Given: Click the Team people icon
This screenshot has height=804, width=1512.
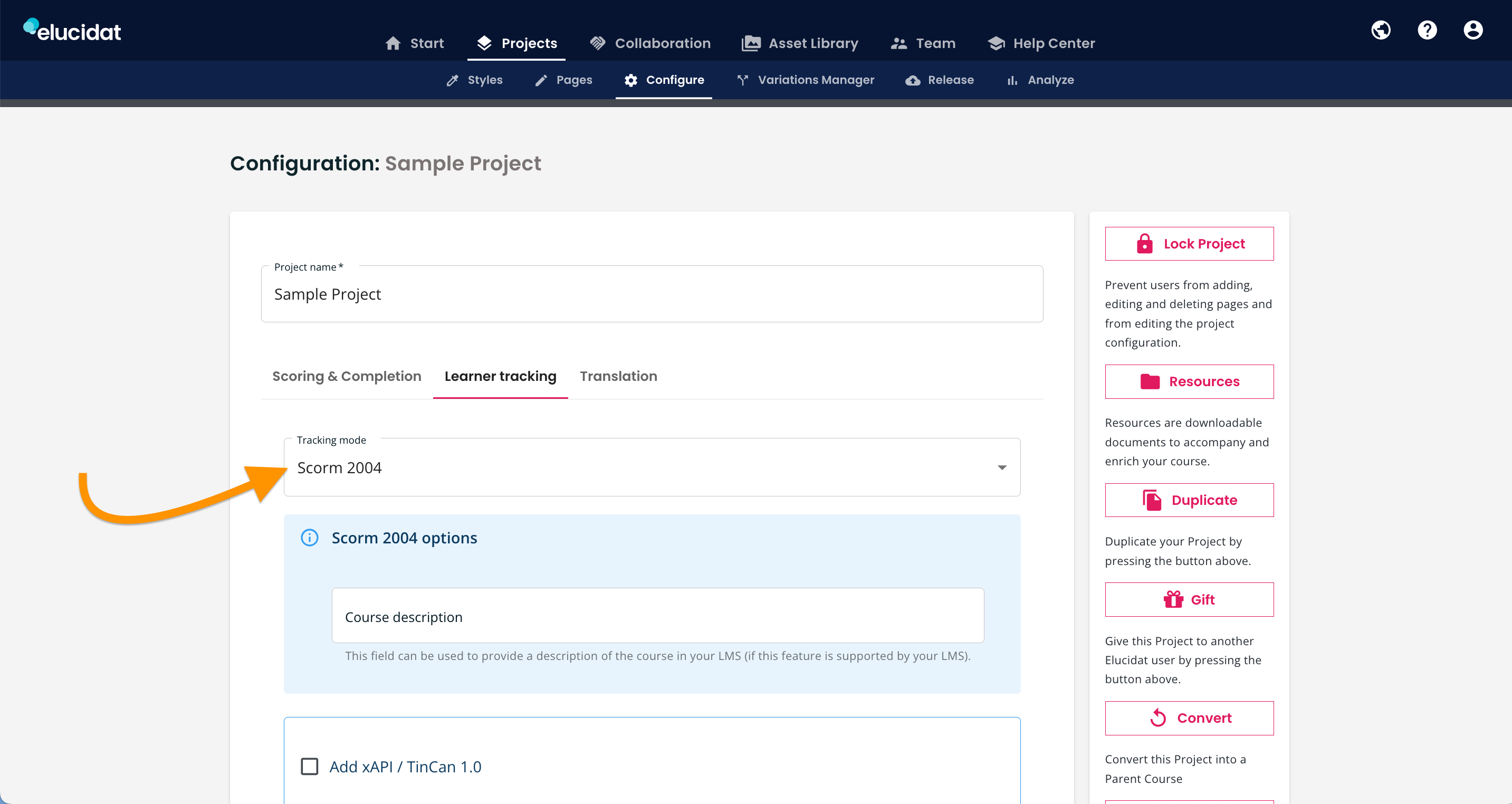Looking at the screenshot, I should (x=898, y=43).
